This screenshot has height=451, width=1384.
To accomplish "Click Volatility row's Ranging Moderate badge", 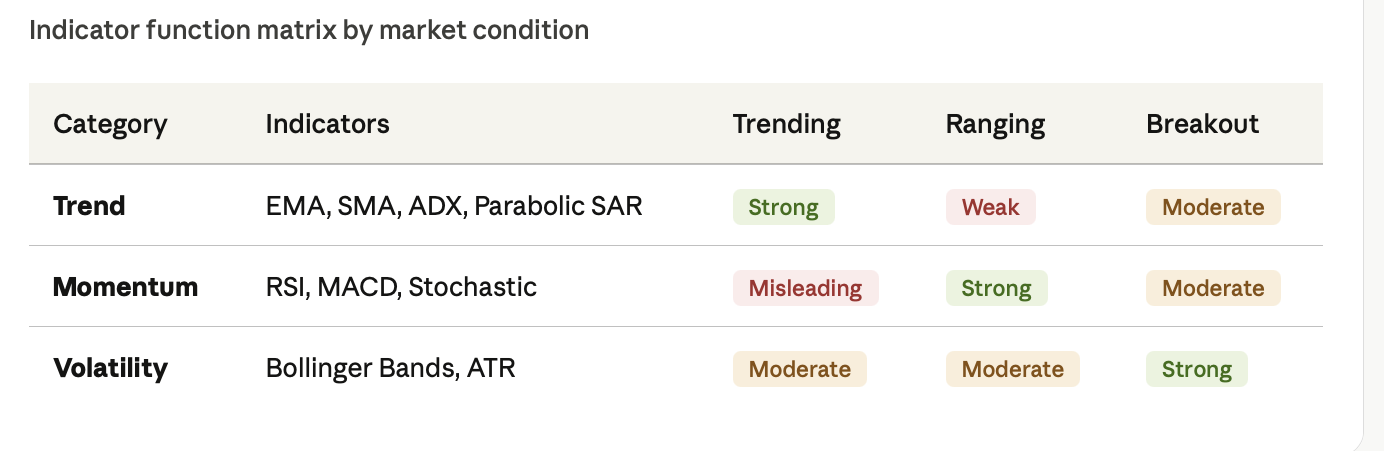I will [x=1012, y=369].
